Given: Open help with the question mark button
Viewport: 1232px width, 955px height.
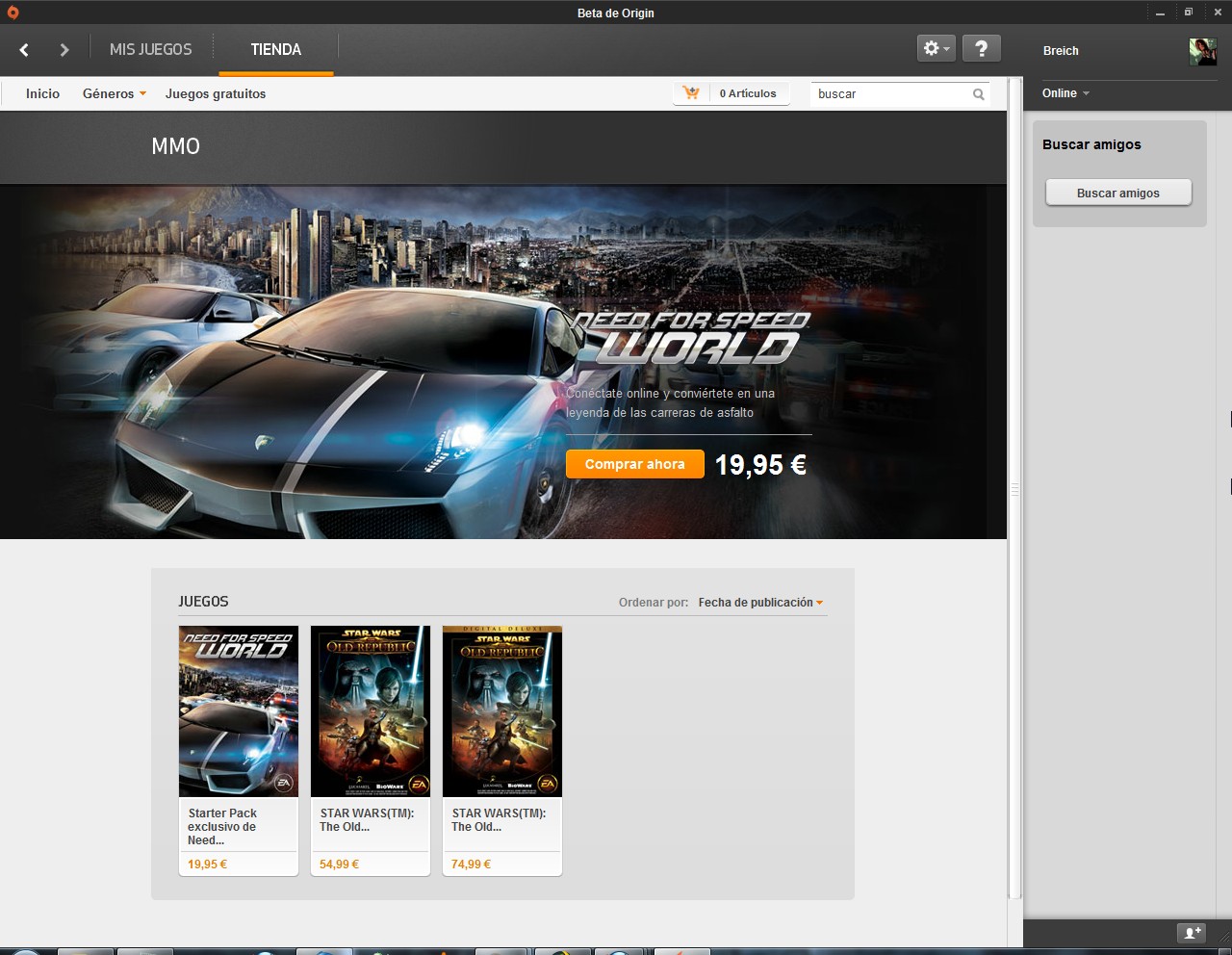Looking at the screenshot, I should (x=981, y=48).
